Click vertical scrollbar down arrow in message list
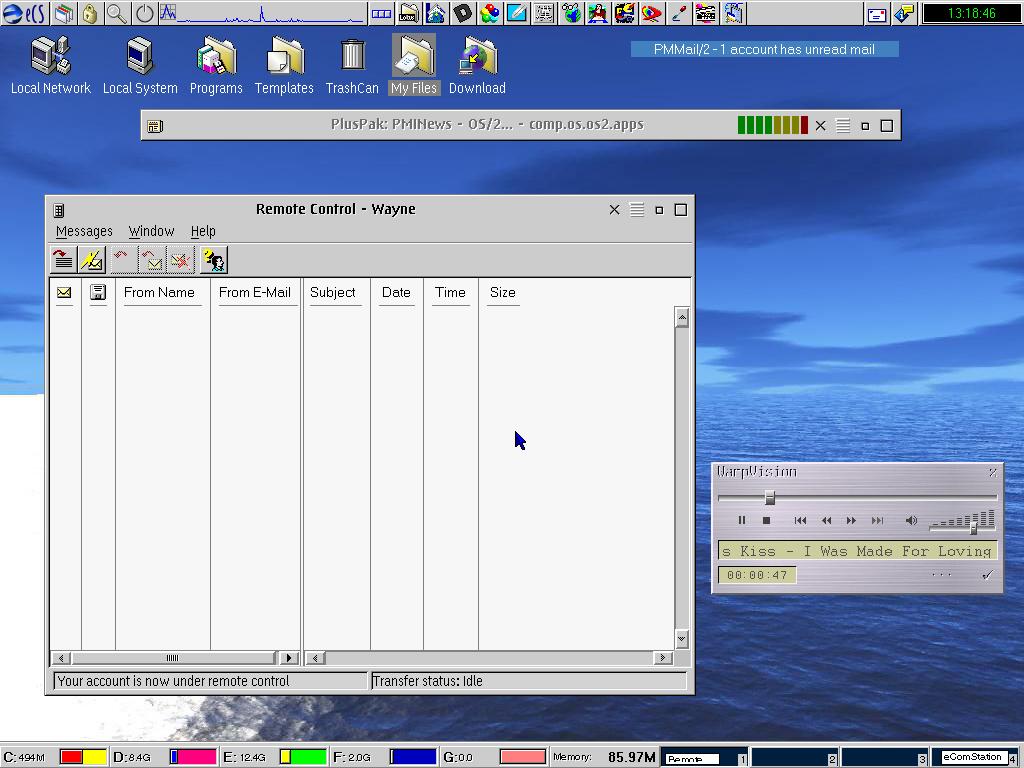1024x768 pixels. coord(682,639)
